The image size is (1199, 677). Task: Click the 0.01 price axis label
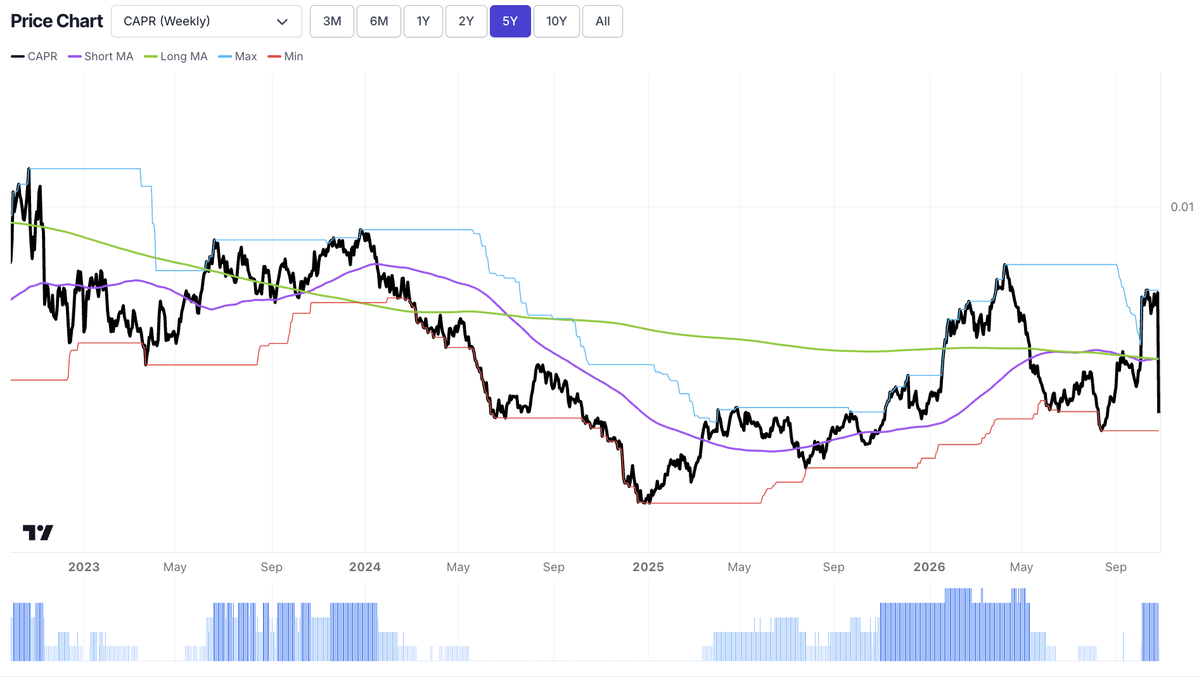click(x=1181, y=207)
